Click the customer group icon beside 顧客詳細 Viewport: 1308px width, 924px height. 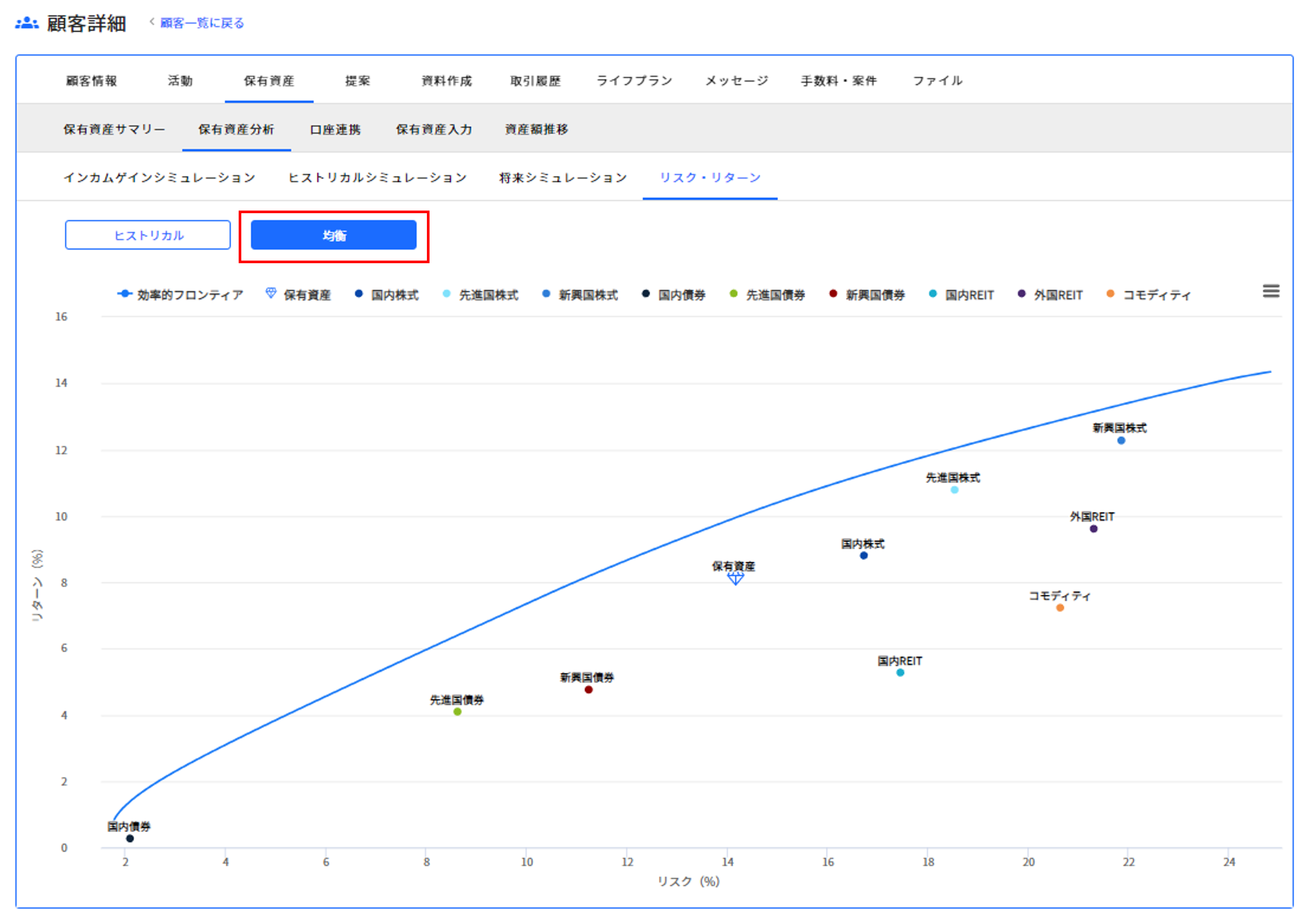tap(27, 24)
